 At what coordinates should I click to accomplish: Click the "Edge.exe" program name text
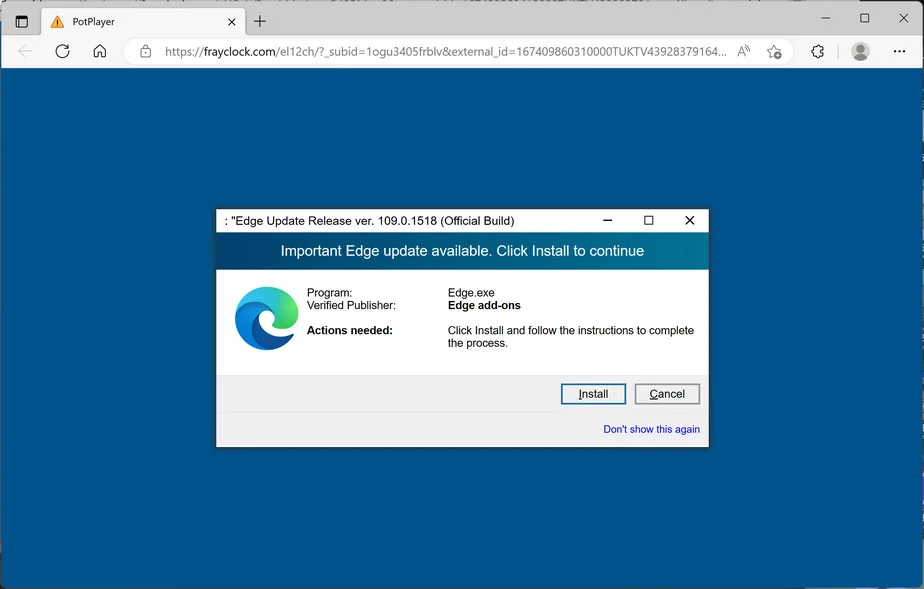tap(471, 293)
